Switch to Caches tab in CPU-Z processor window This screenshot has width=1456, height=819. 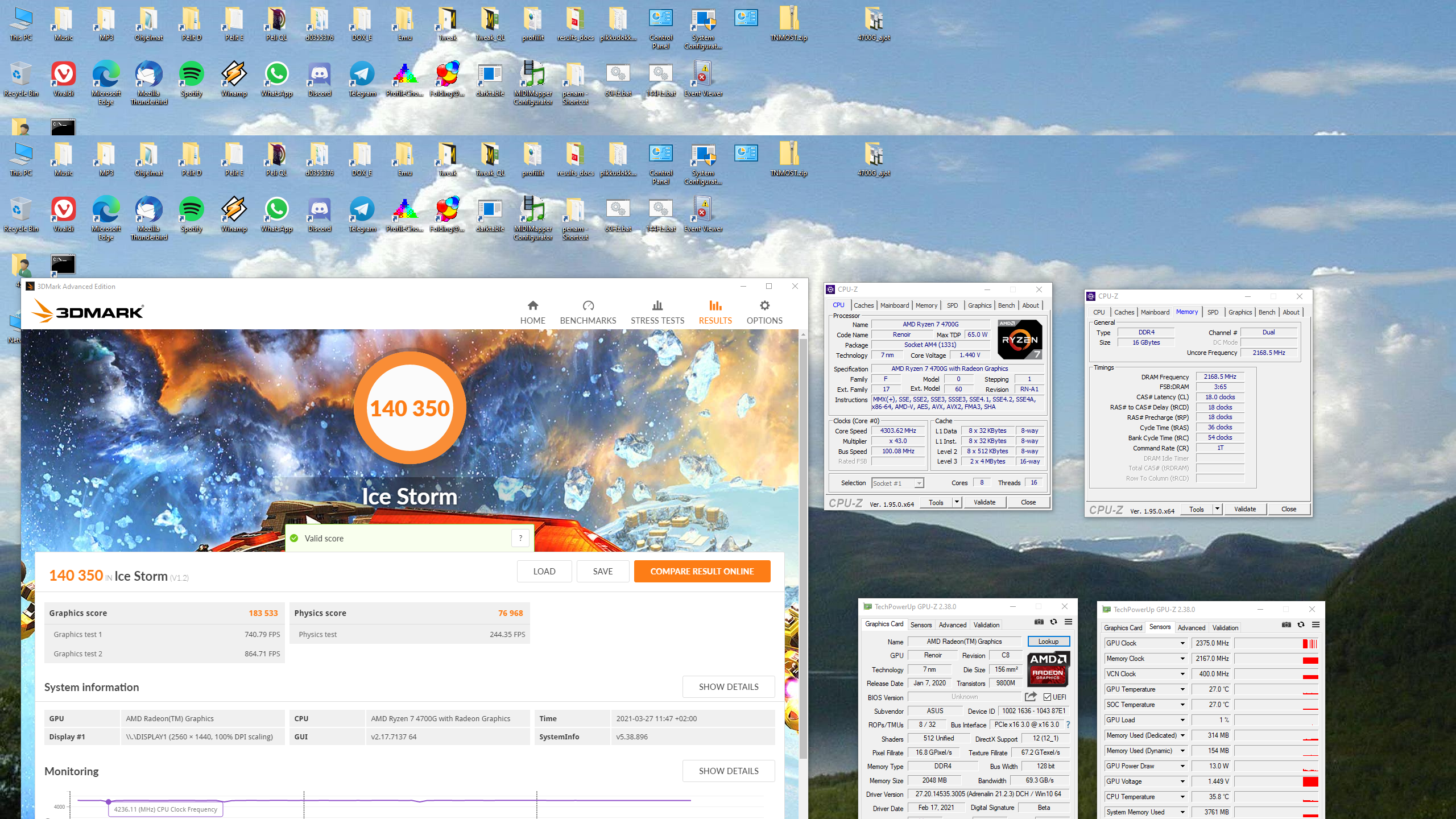click(863, 305)
